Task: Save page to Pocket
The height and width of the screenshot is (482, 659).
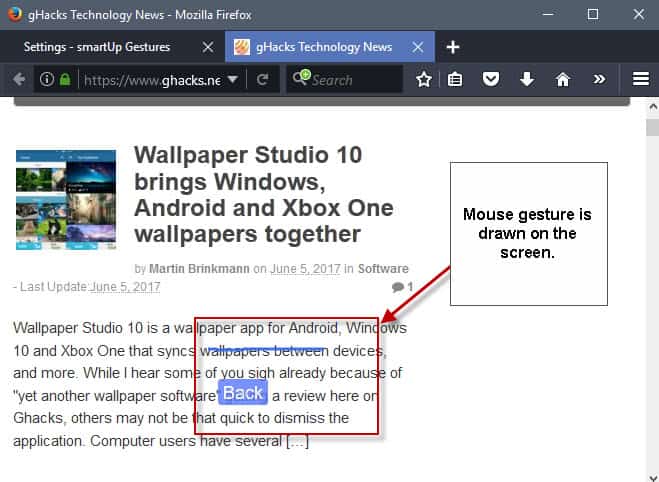Action: [490, 79]
